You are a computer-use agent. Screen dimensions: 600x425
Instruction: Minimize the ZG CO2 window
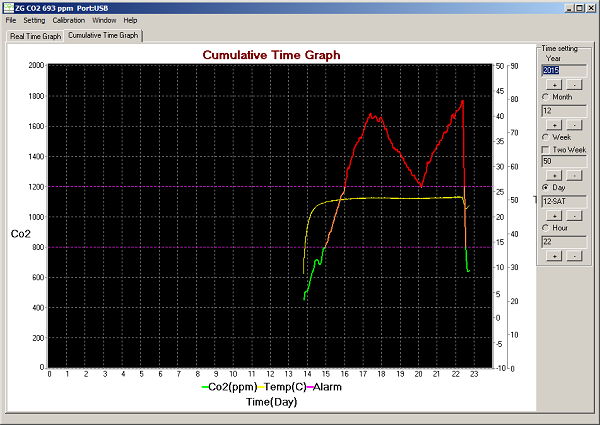point(569,8)
